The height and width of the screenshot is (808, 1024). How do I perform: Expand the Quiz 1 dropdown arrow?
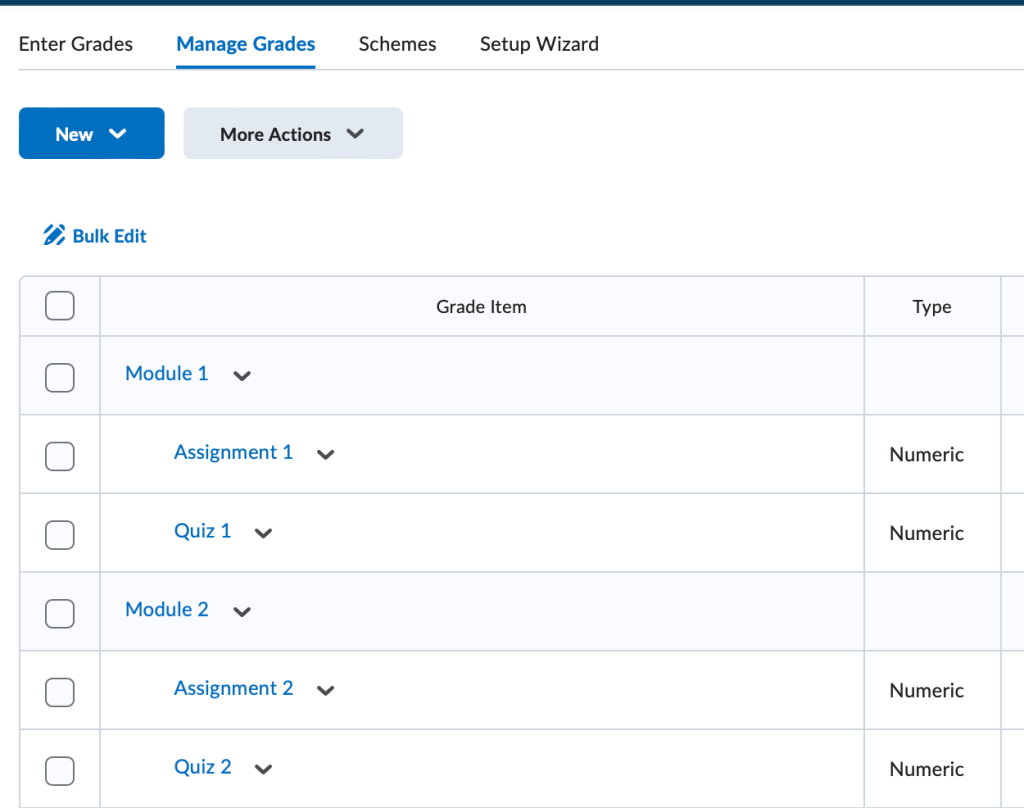pos(263,533)
